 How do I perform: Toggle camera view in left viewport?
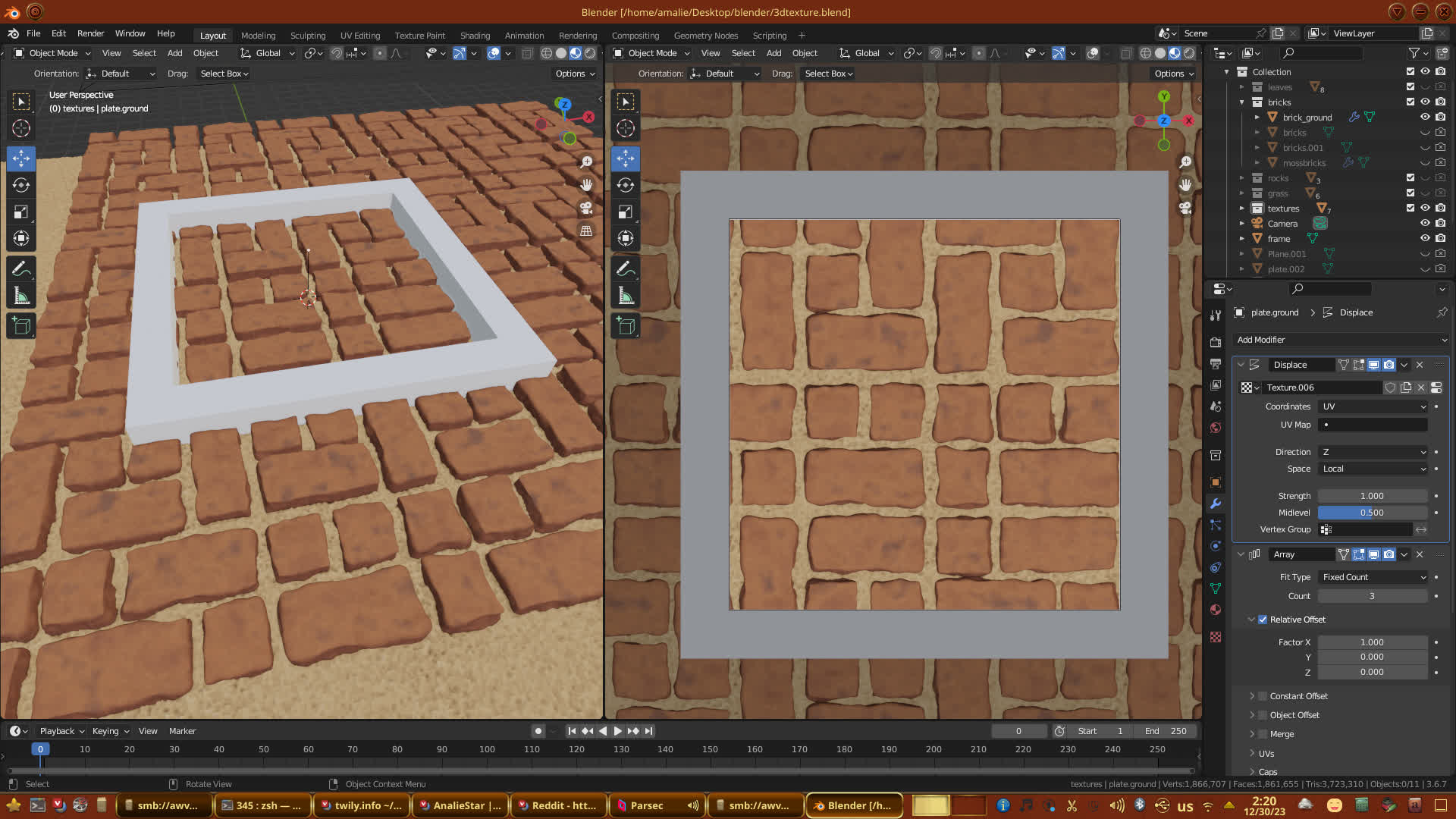[x=586, y=208]
